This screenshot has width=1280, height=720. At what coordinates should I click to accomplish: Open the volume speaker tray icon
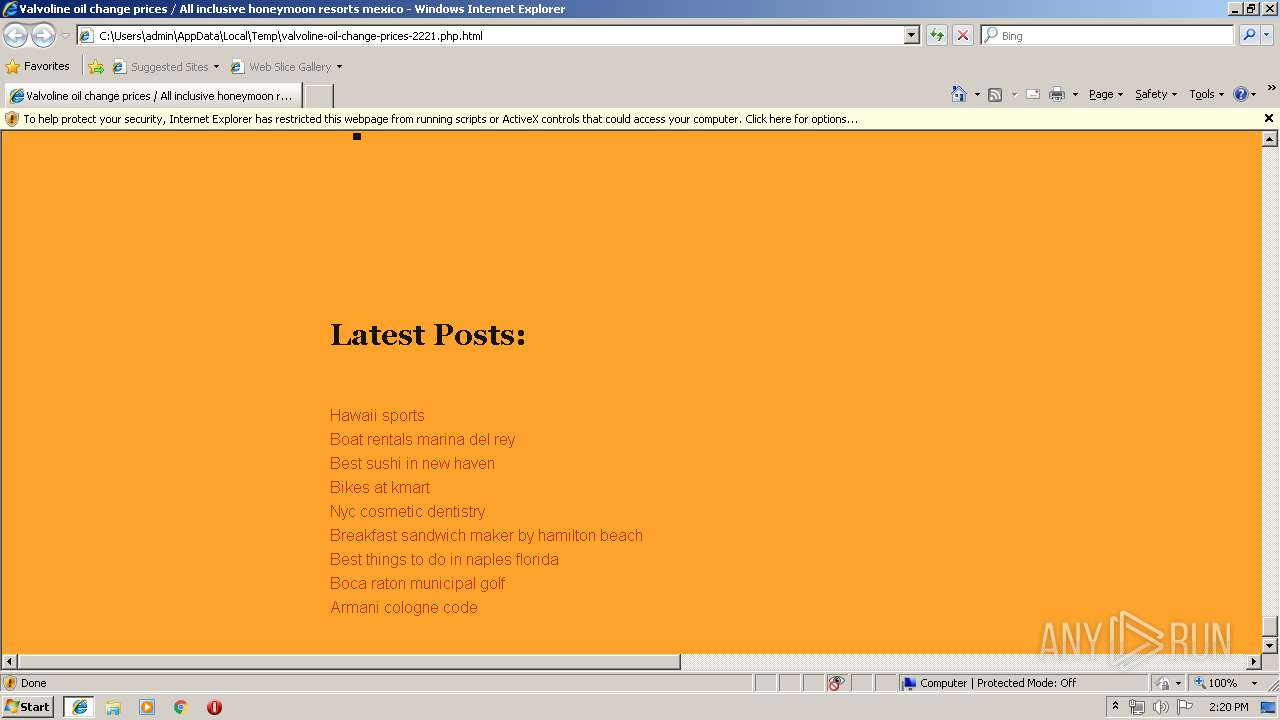click(x=1160, y=707)
